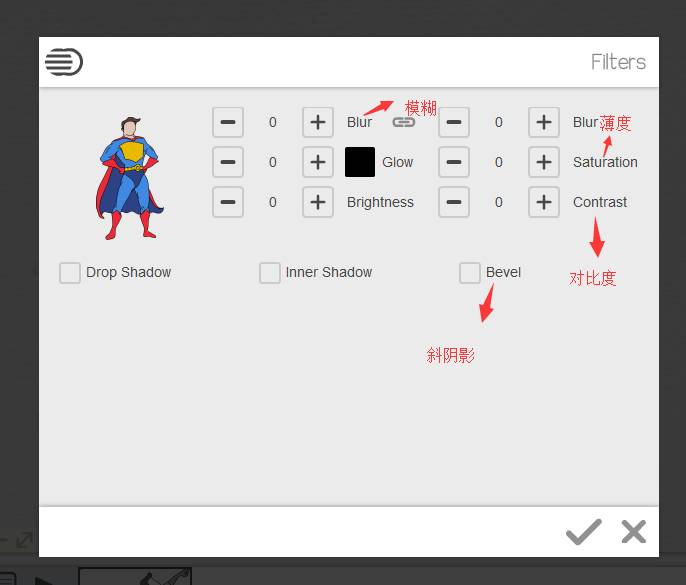
Task: Click the right Blur value field
Action: click(x=499, y=122)
